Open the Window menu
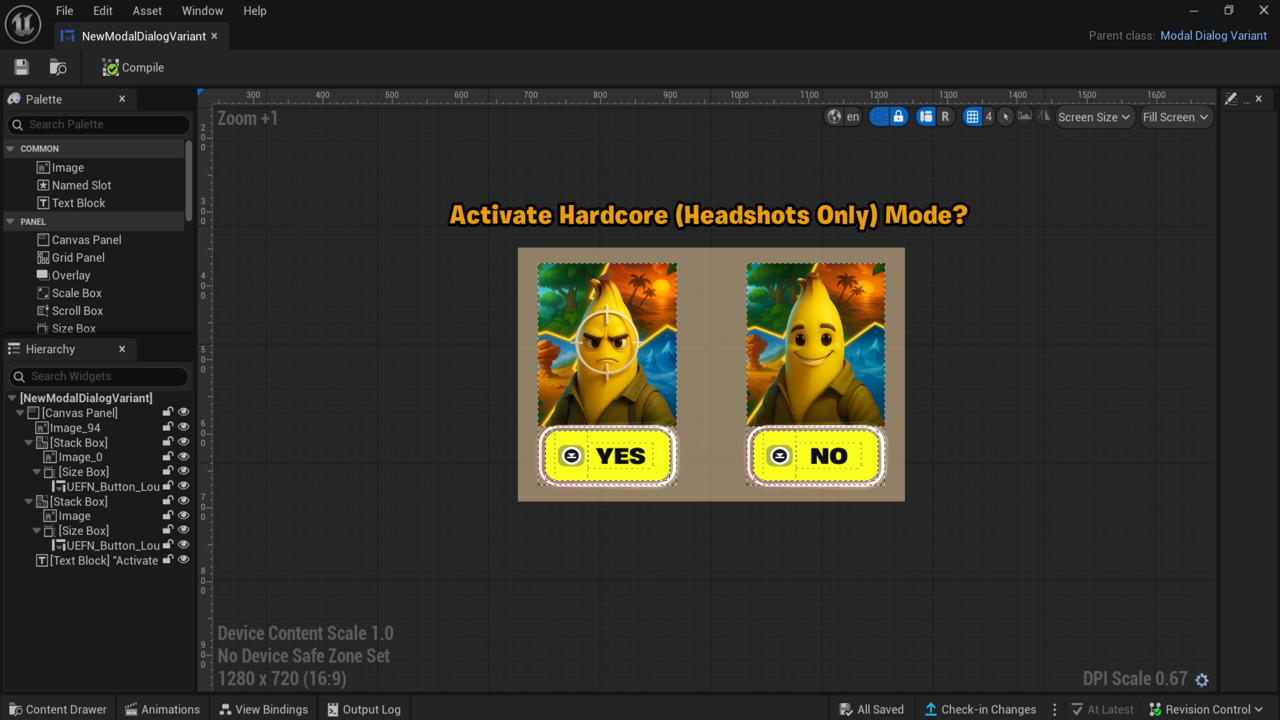Image resolution: width=1280 pixels, height=720 pixels. [203, 11]
